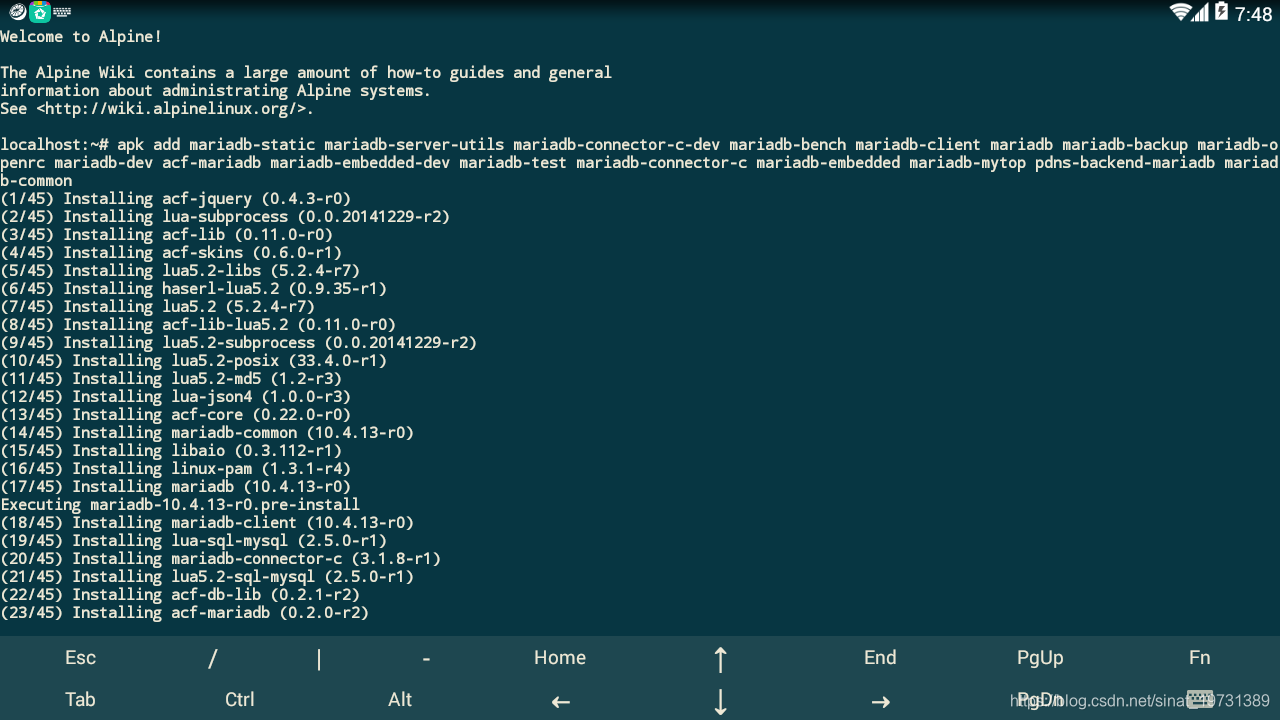1280x720 pixels.
Task: Click 'Installing mariadb-common' line
Action: [x=207, y=432]
